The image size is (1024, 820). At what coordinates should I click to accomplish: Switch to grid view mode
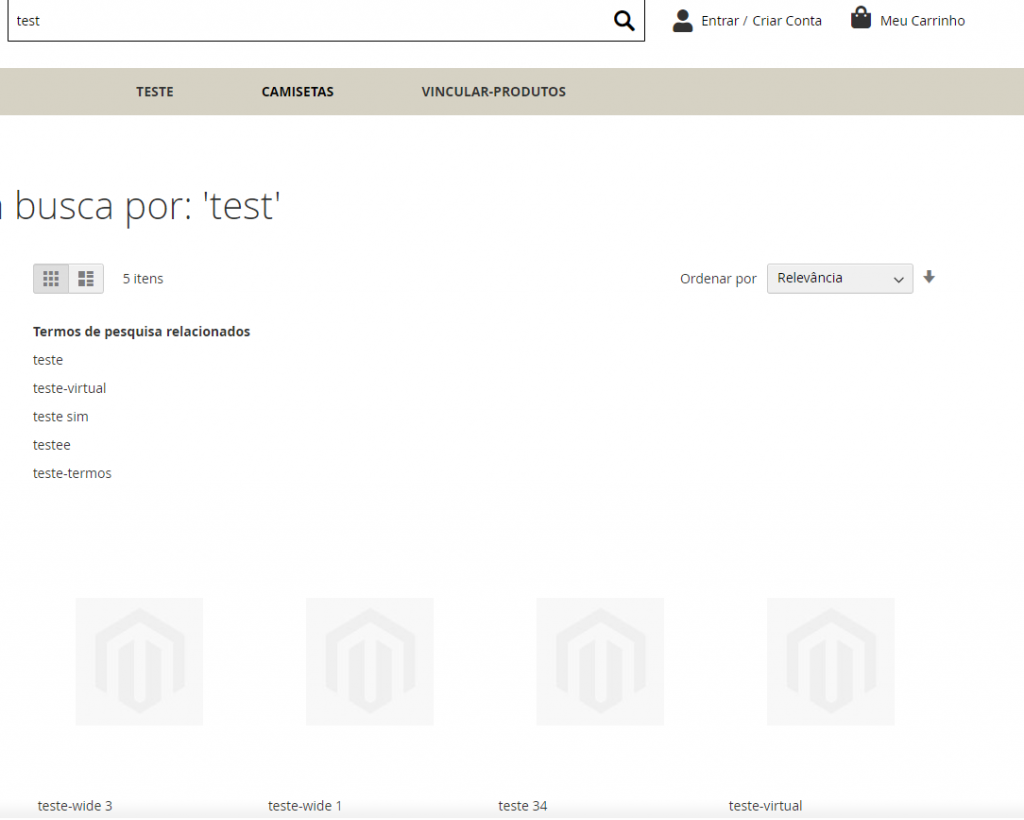[x=51, y=279]
